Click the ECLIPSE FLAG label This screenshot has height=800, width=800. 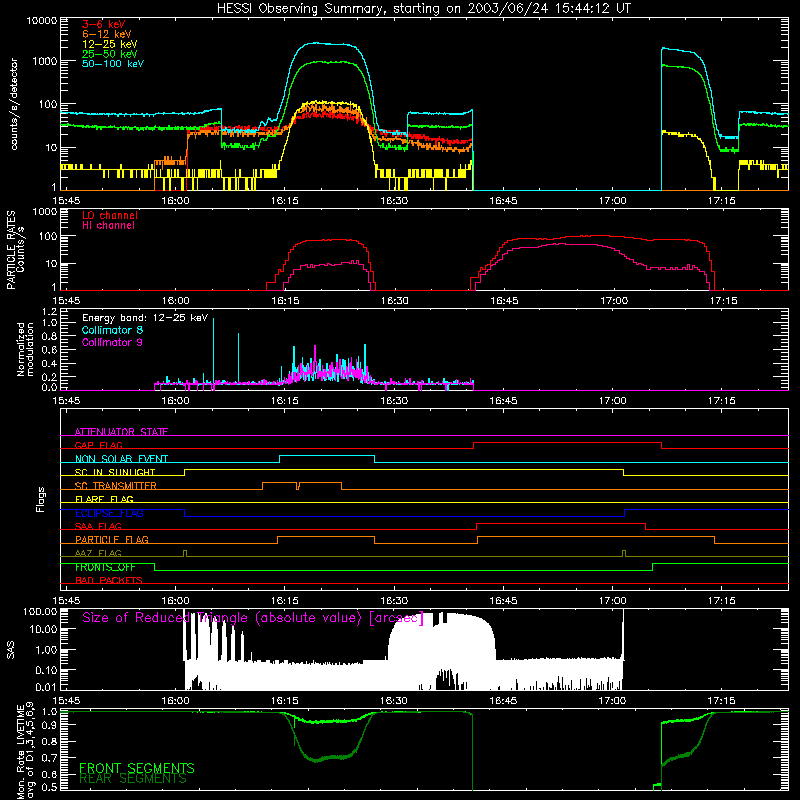pos(109,513)
